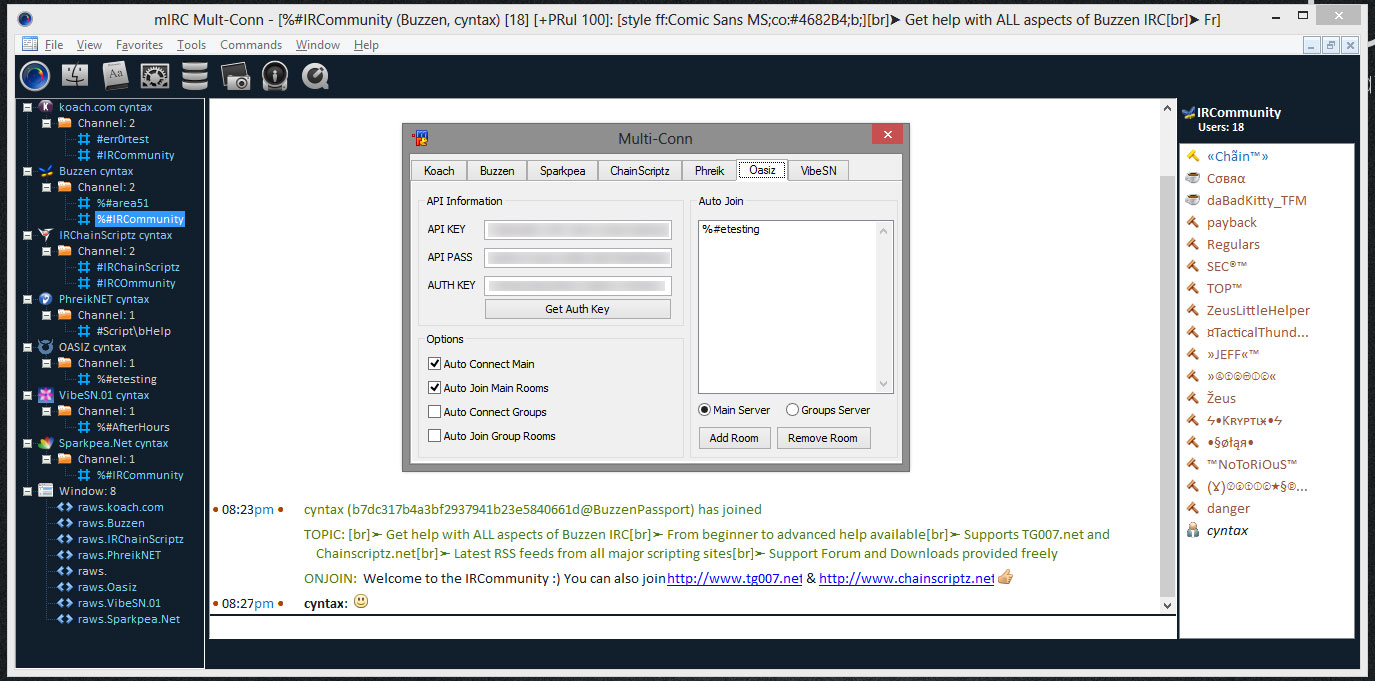
Task: Click the VibeSN.01 cyntax server icon
Action: point(46,395)
